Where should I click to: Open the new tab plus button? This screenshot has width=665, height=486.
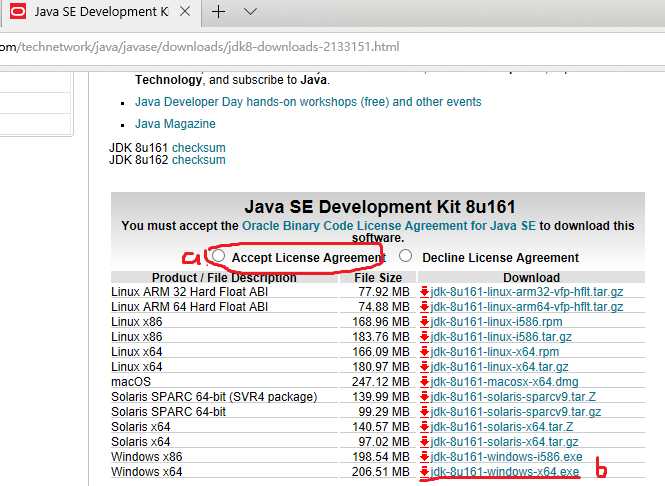pos(218,11)
